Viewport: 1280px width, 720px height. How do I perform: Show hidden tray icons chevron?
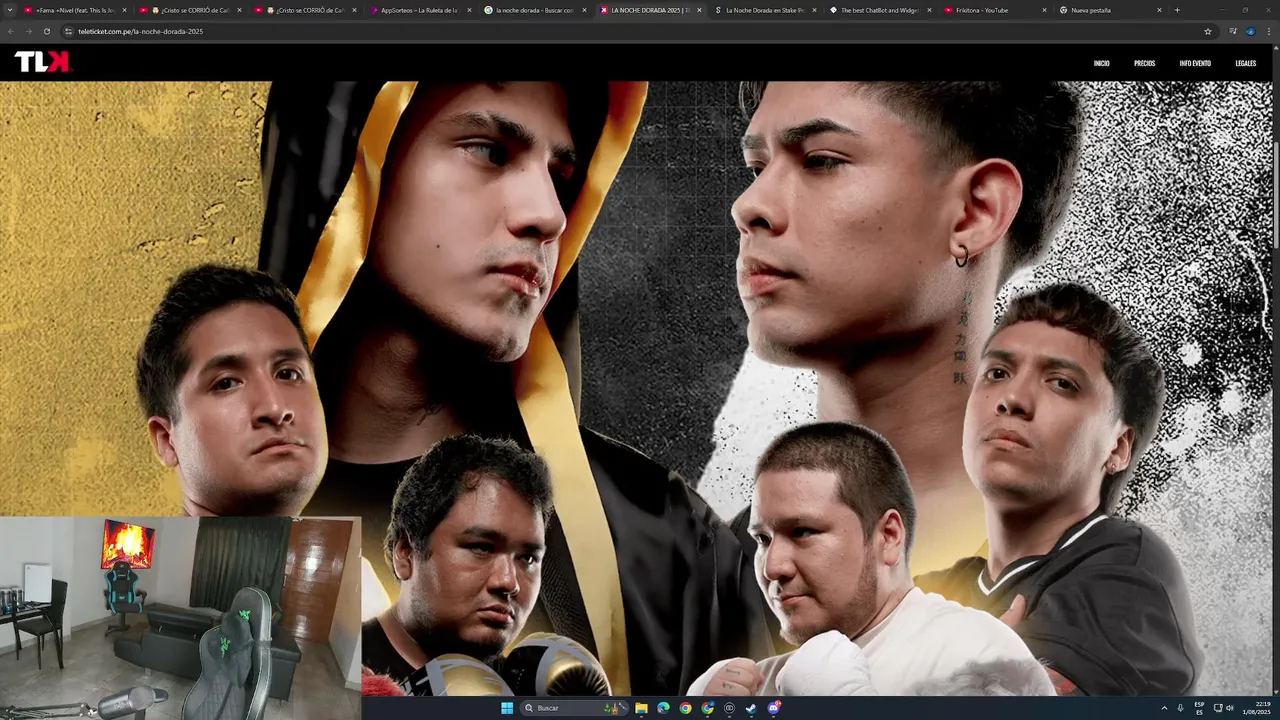coord(1164,708)
